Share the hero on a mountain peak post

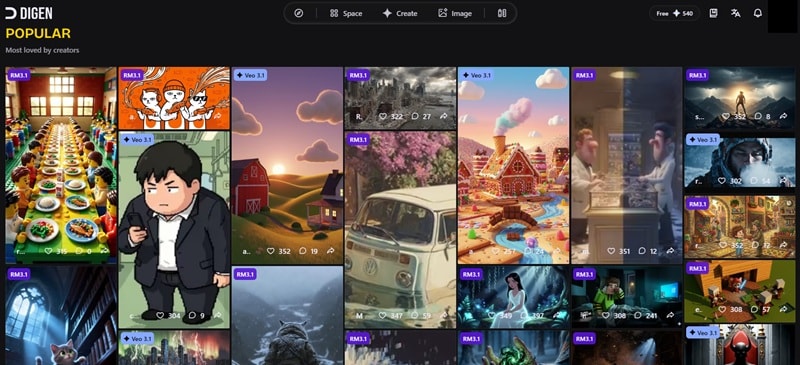click(x=783, y=116)
